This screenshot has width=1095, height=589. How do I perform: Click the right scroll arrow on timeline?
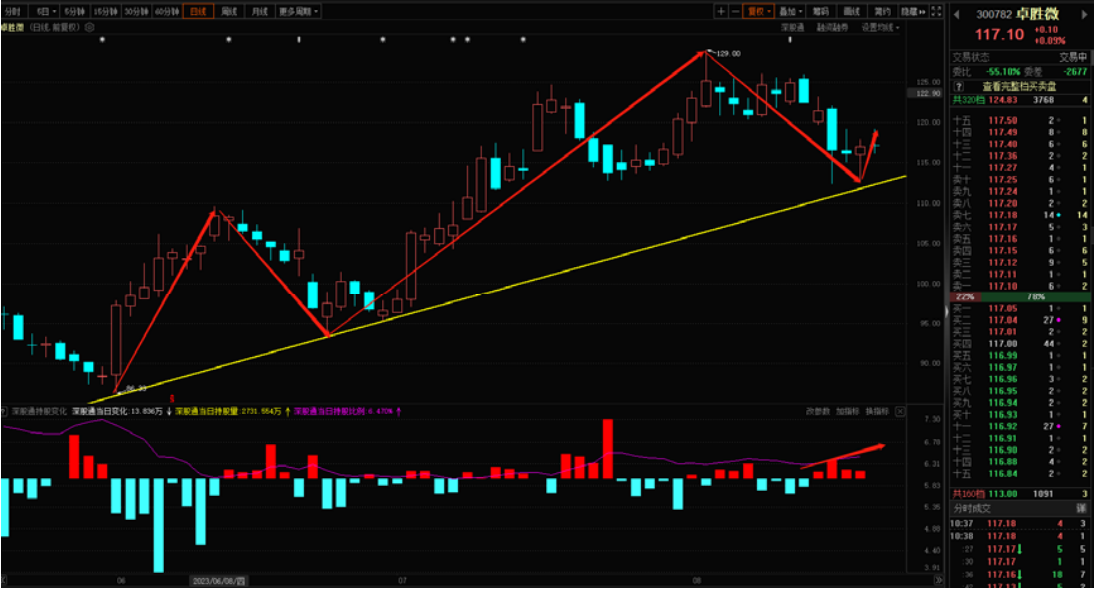(939, 580)
